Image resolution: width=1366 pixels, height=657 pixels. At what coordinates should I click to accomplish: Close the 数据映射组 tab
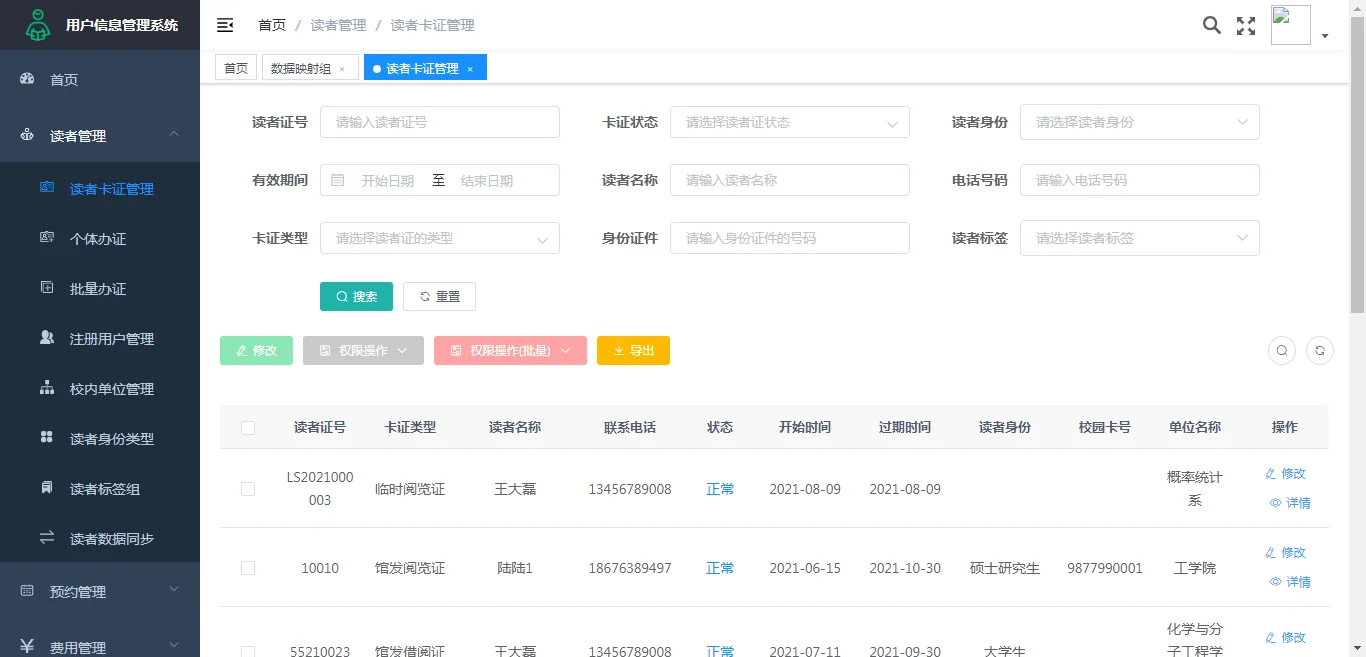click(342, 69)
